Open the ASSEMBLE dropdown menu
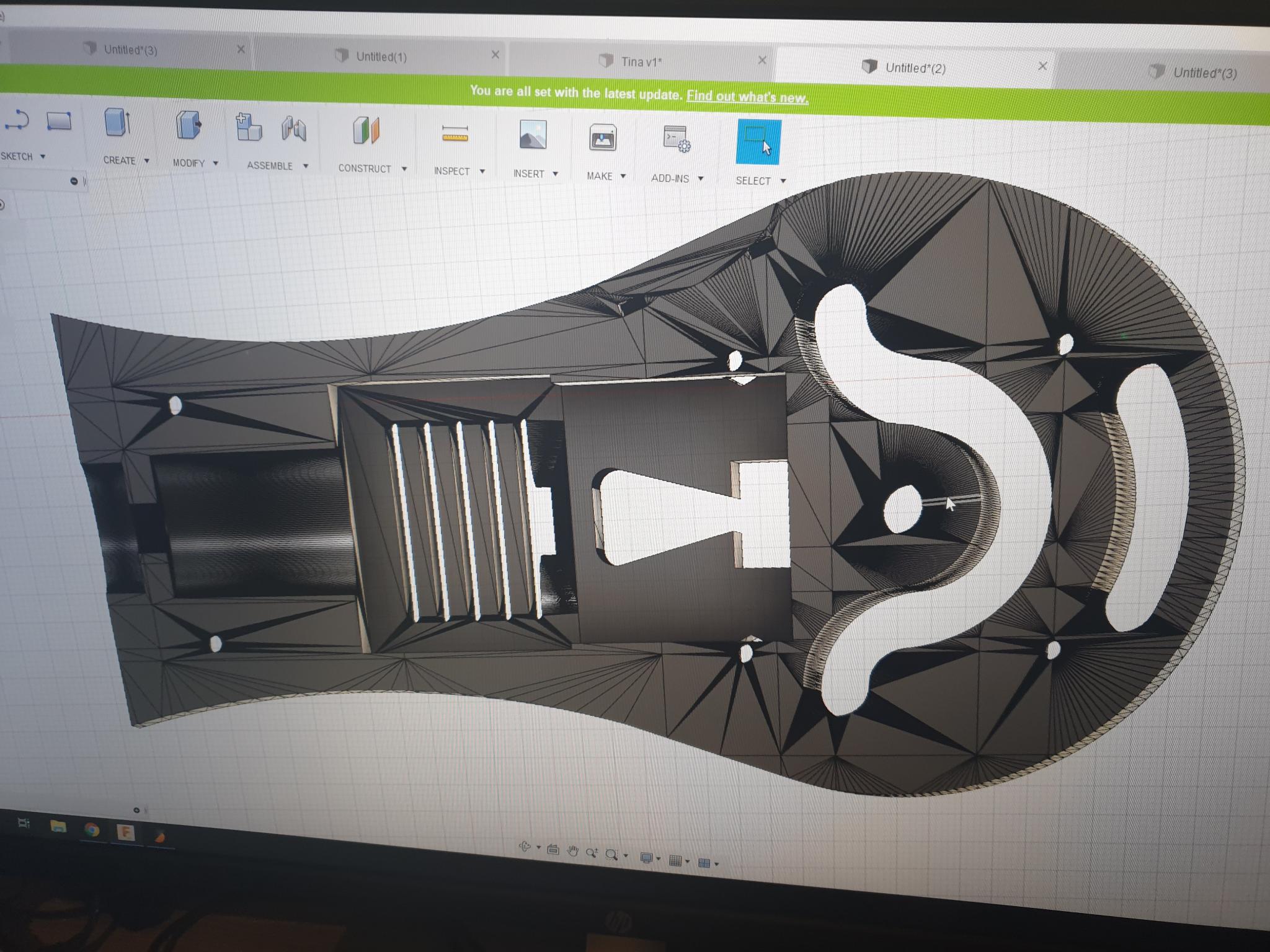Screen dimensions: 1270x952 [277, 165]
